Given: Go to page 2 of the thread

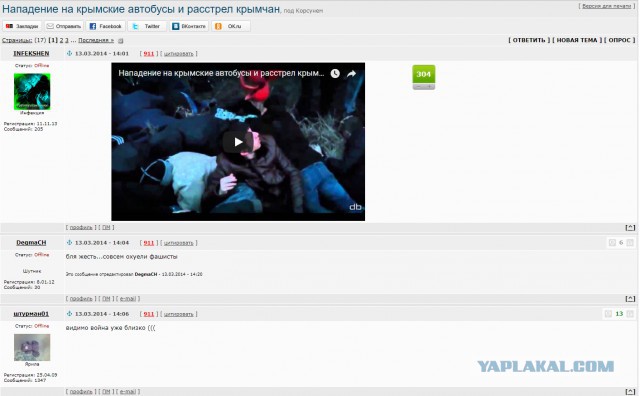Looking at the screenshot, I should point(62,40).
